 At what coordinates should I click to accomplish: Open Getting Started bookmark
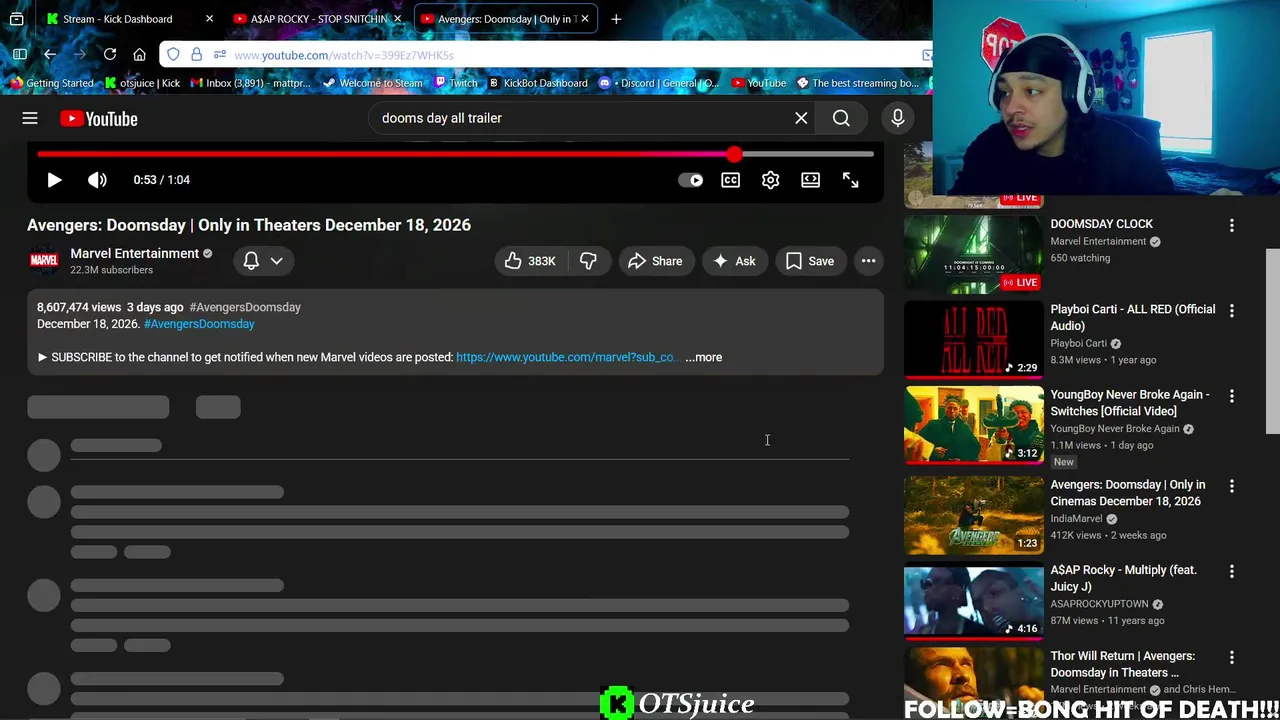coord(51,83)
